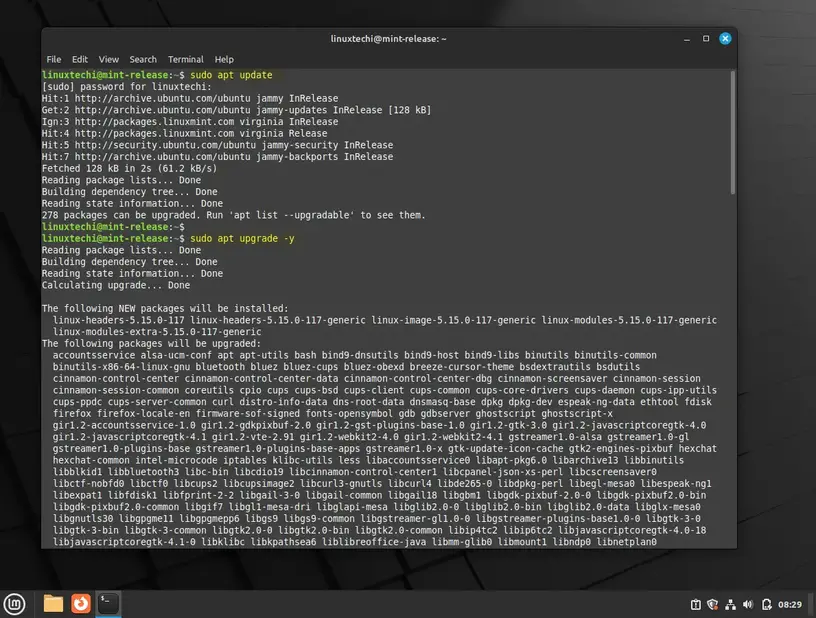Click the empty prompt line before upgrade command
Image resolution: width=816 pixels, height=618 pixels.
(x=113, y=227)
